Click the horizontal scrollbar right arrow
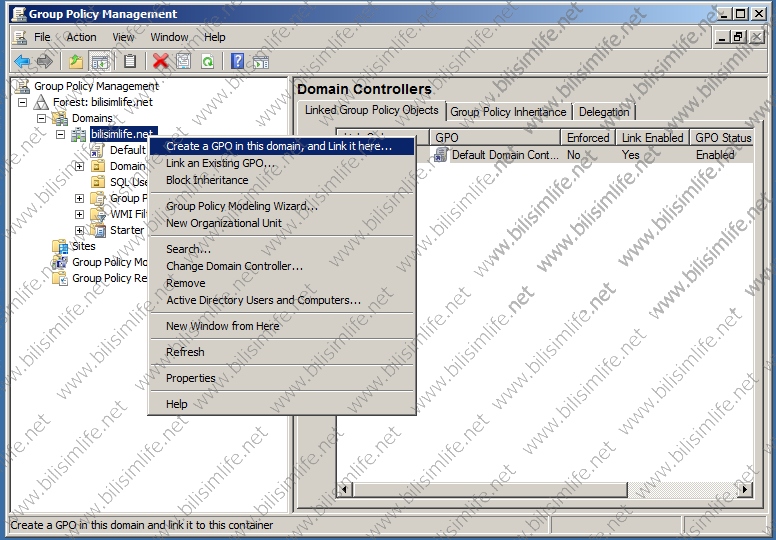This screenshot has width=776, height=540. tap(745, 490)
